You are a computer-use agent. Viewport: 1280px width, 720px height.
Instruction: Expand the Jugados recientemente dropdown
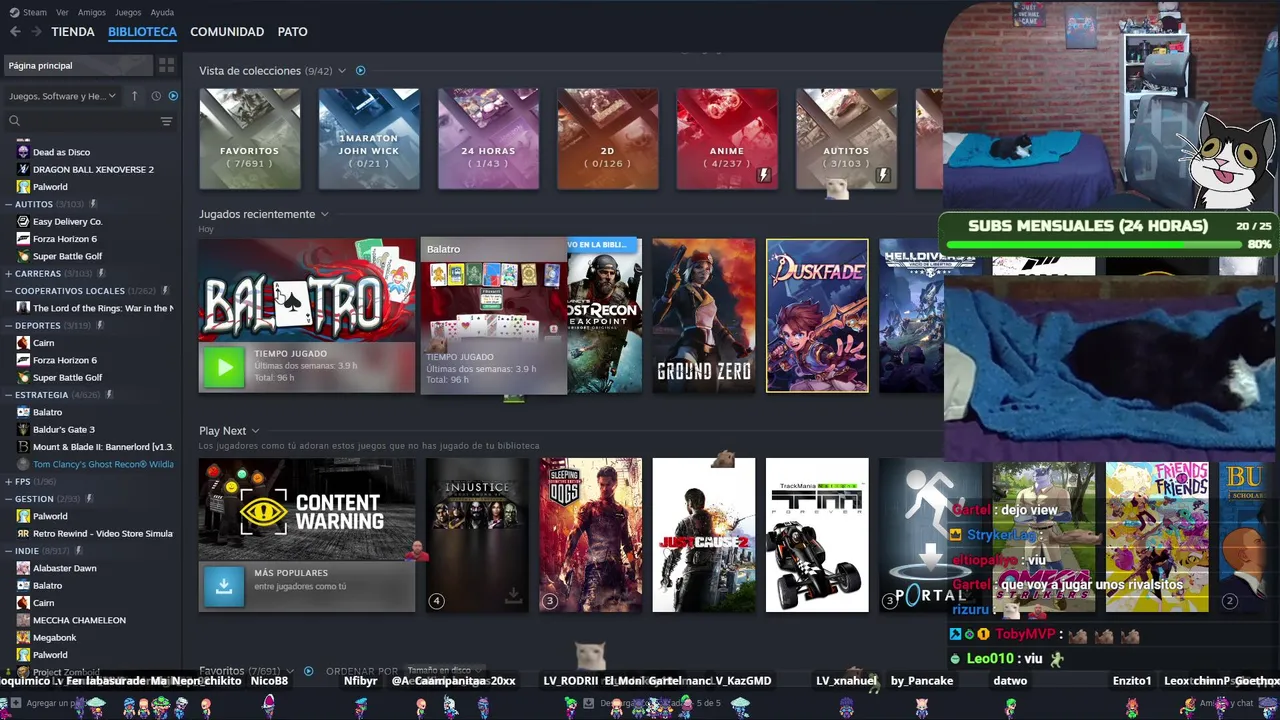point(324,214)
